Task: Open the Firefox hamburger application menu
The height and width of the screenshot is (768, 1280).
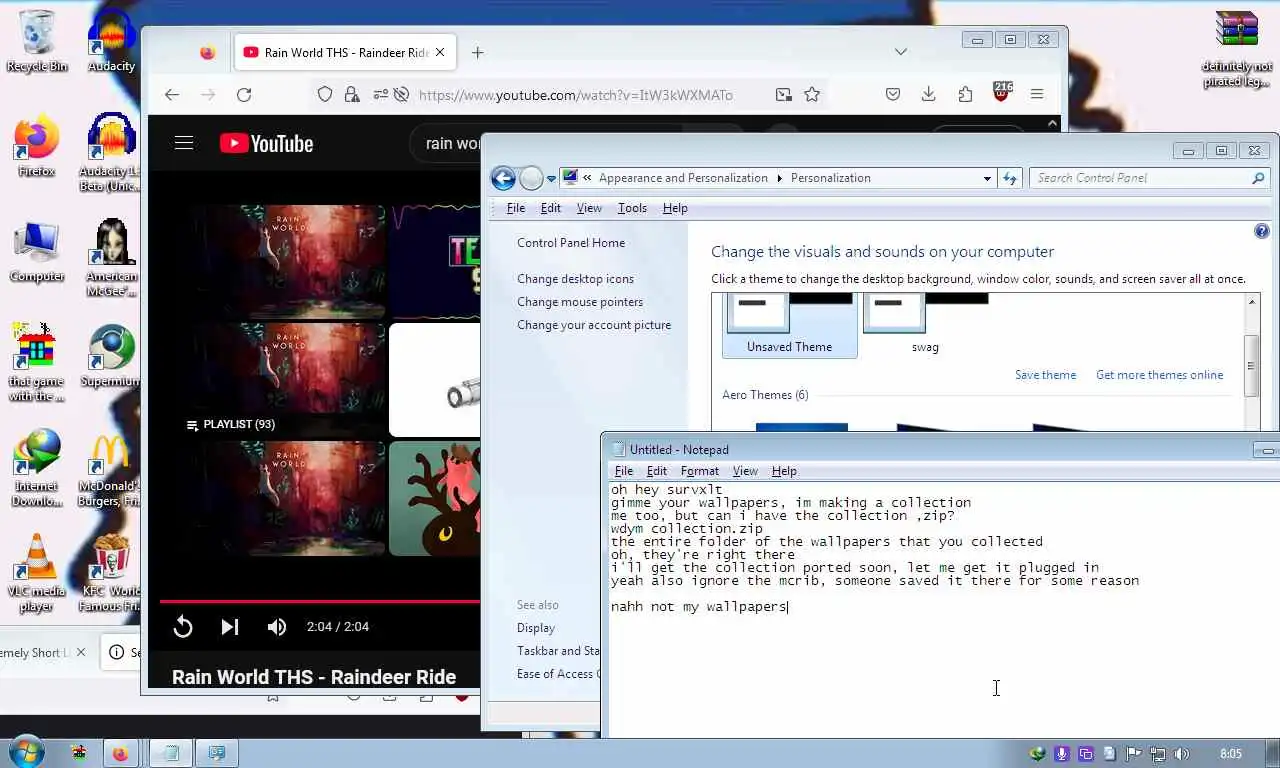Action: (x=1037, y=94)
